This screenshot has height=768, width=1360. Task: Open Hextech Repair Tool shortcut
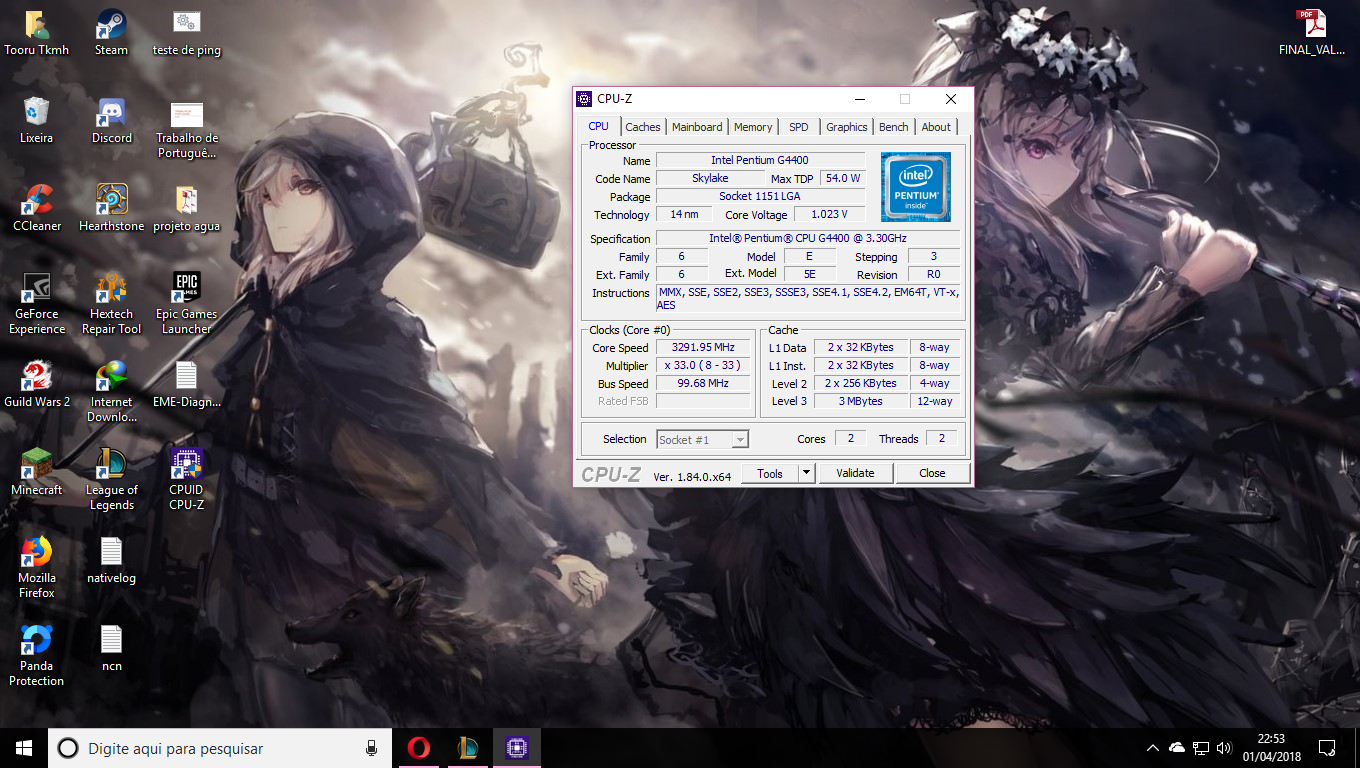[x=111, y=303]
